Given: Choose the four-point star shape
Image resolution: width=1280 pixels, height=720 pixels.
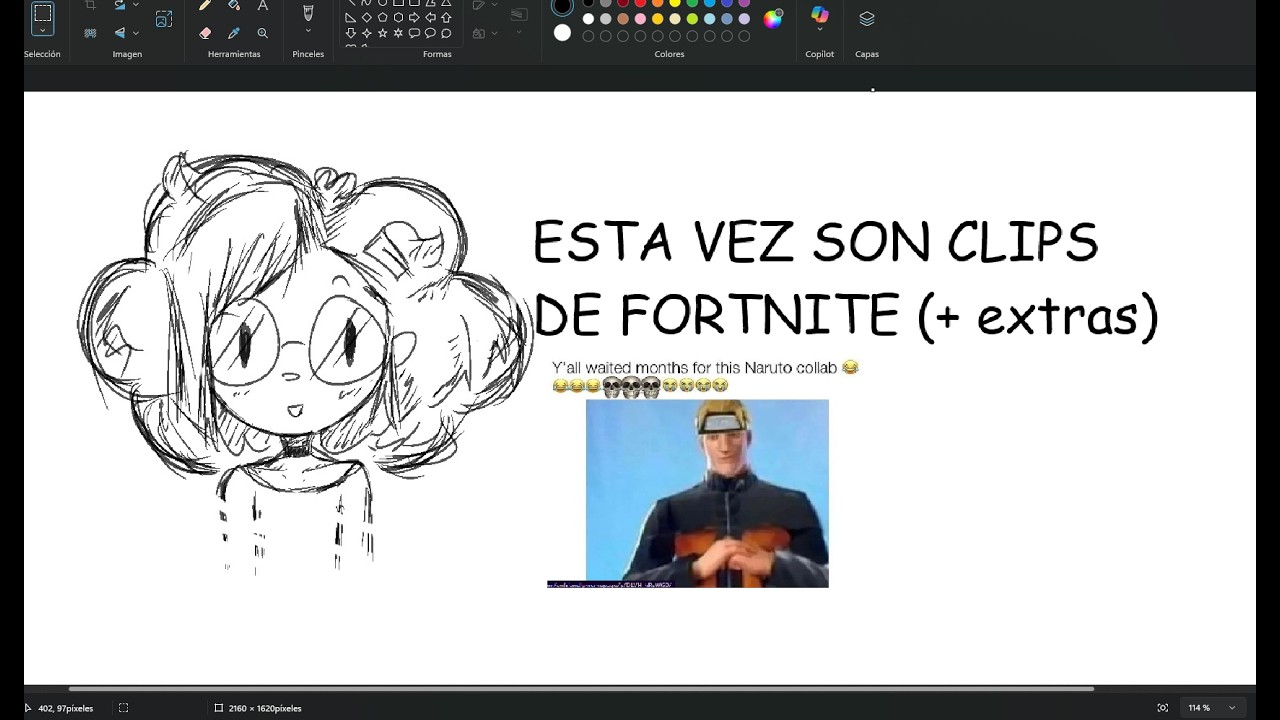Looking at the screenshot, I should click(x=367, y=33).
